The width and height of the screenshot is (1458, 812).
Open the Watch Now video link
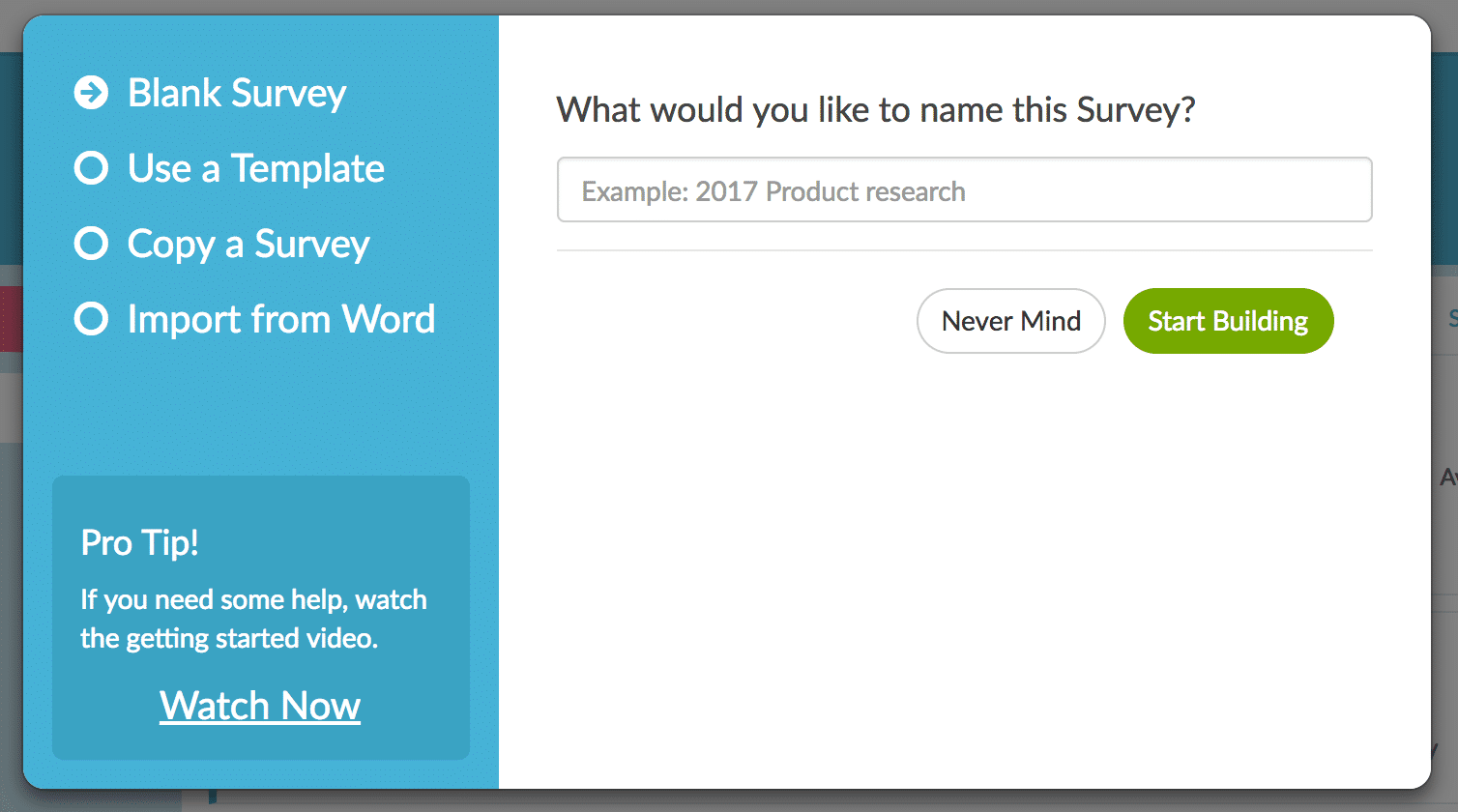click(259, 706)
